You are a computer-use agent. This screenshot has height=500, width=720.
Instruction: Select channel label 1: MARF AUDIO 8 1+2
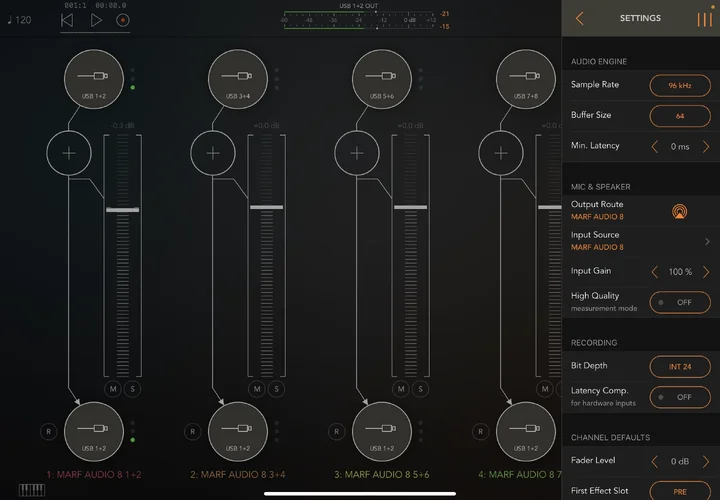point(94,474)
